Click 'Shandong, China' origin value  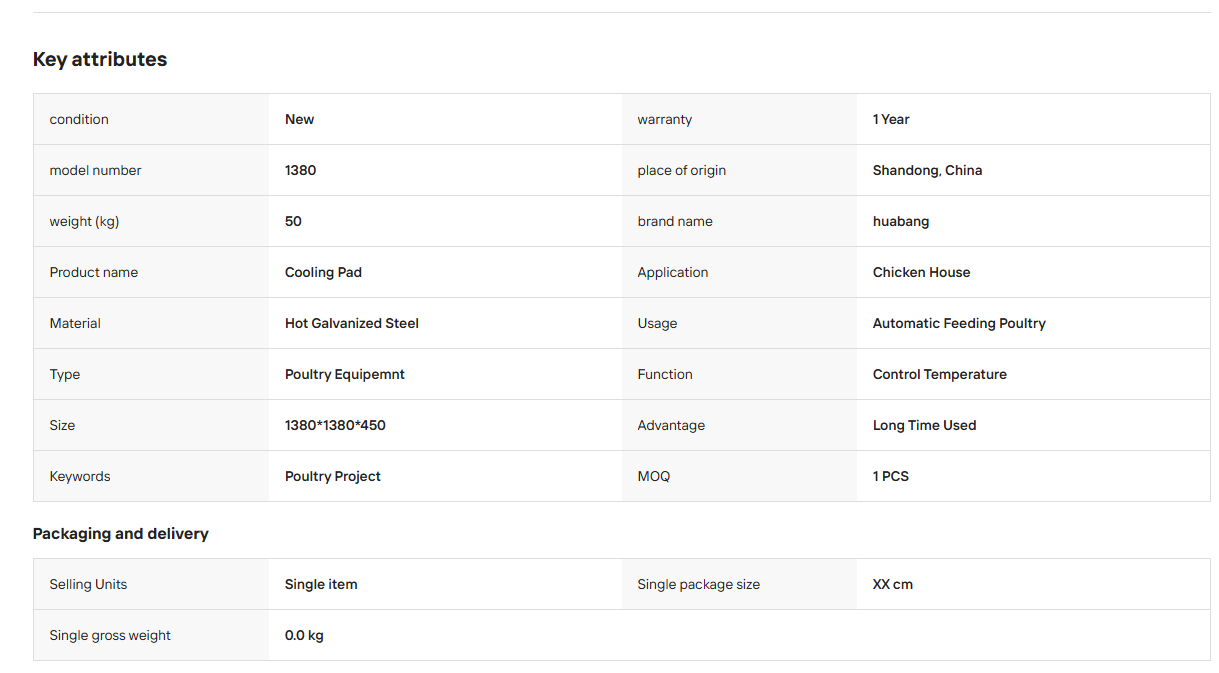[927, 170]
